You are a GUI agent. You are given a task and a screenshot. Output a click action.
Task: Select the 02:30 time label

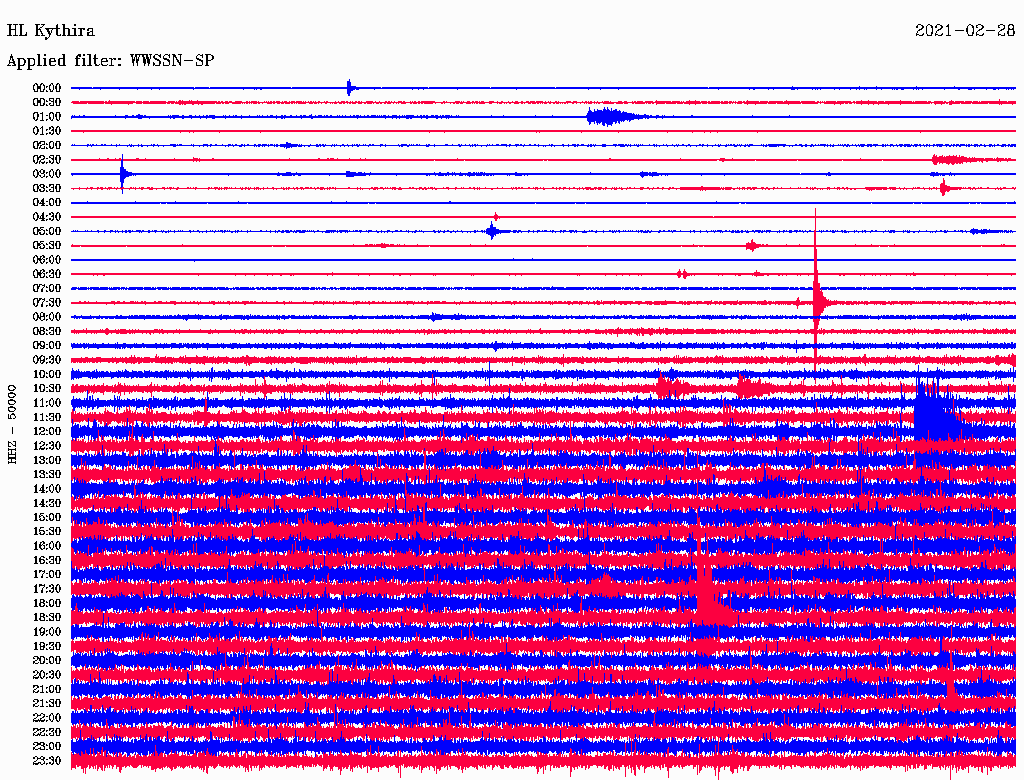click(x=47, y=159)
